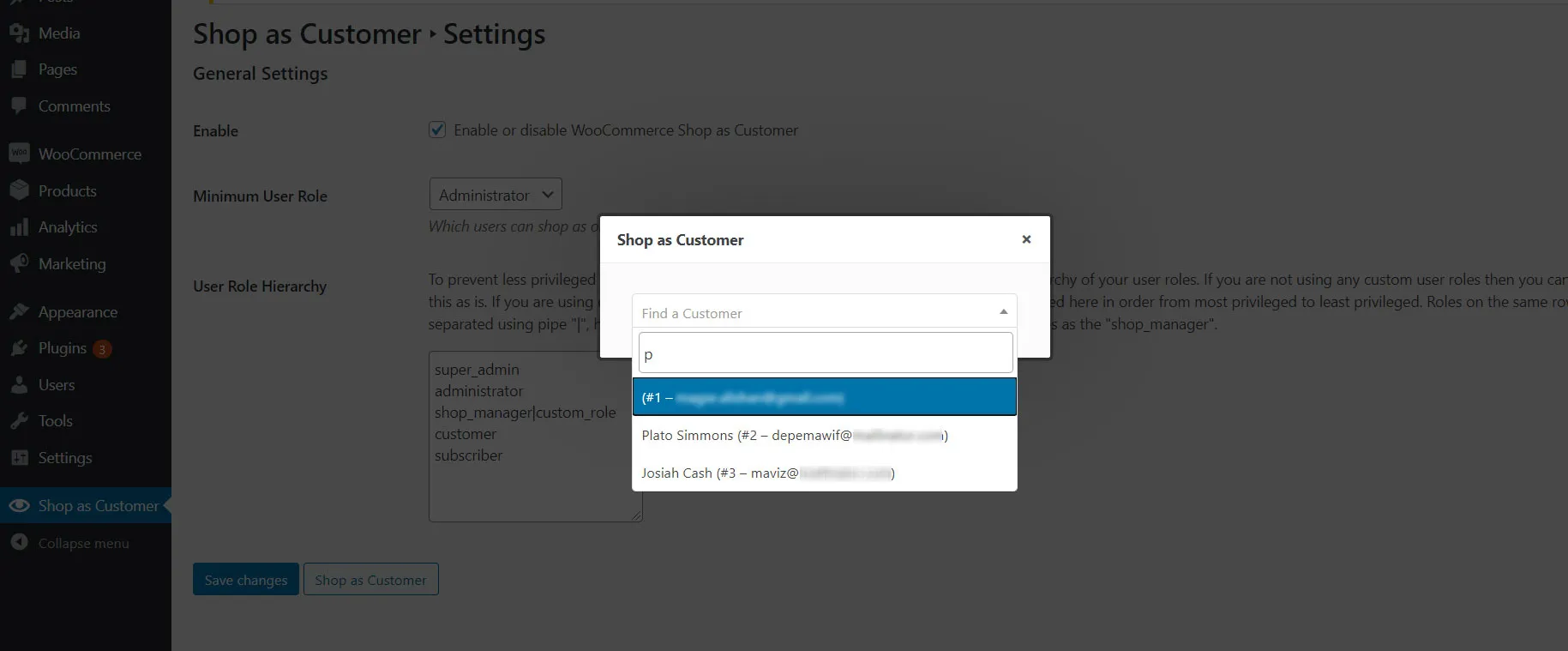Click the Users person icon
The image size is (1568, 651).
(19, 384)
